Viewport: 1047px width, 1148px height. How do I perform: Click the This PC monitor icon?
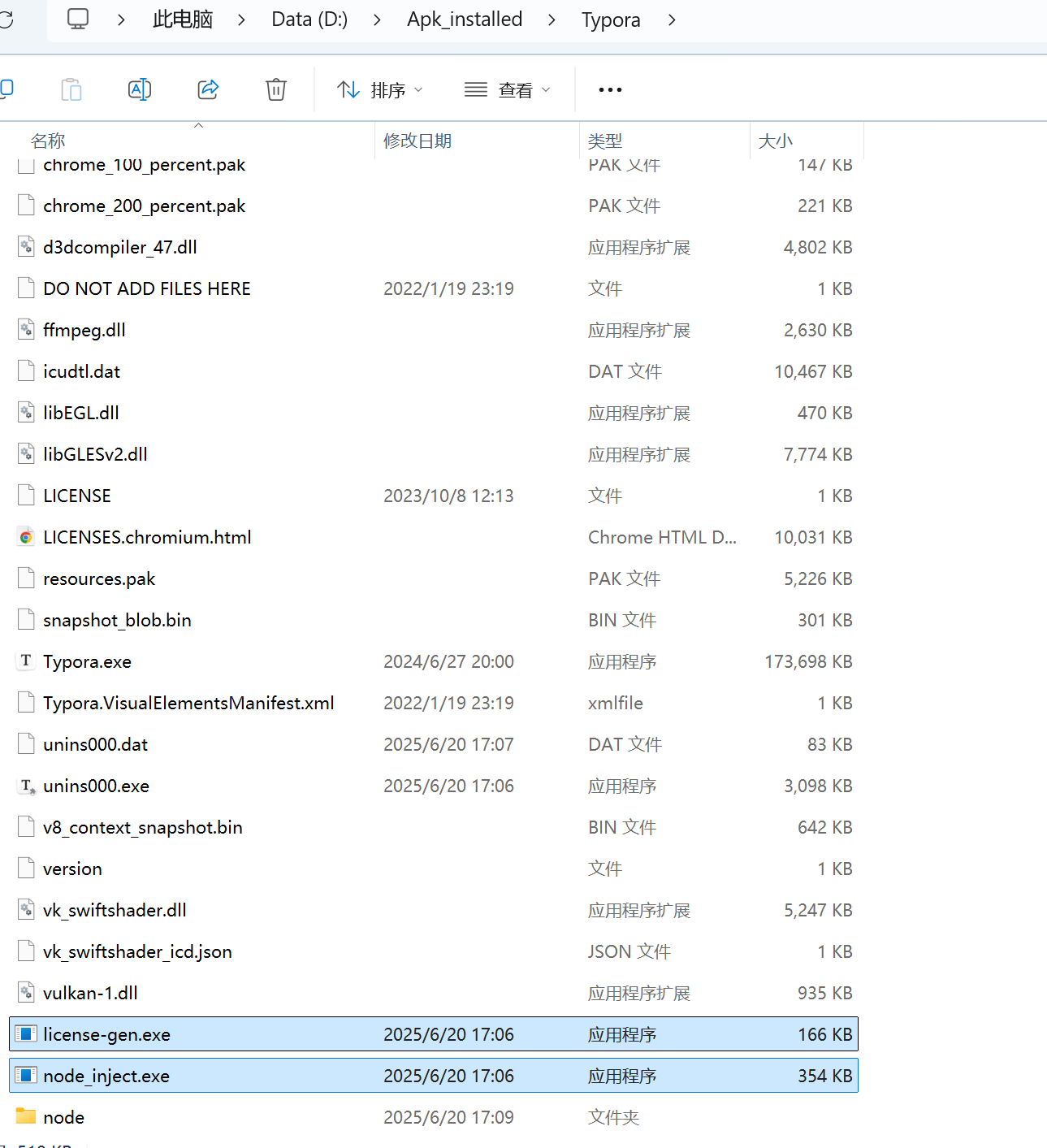pos(78,19)
